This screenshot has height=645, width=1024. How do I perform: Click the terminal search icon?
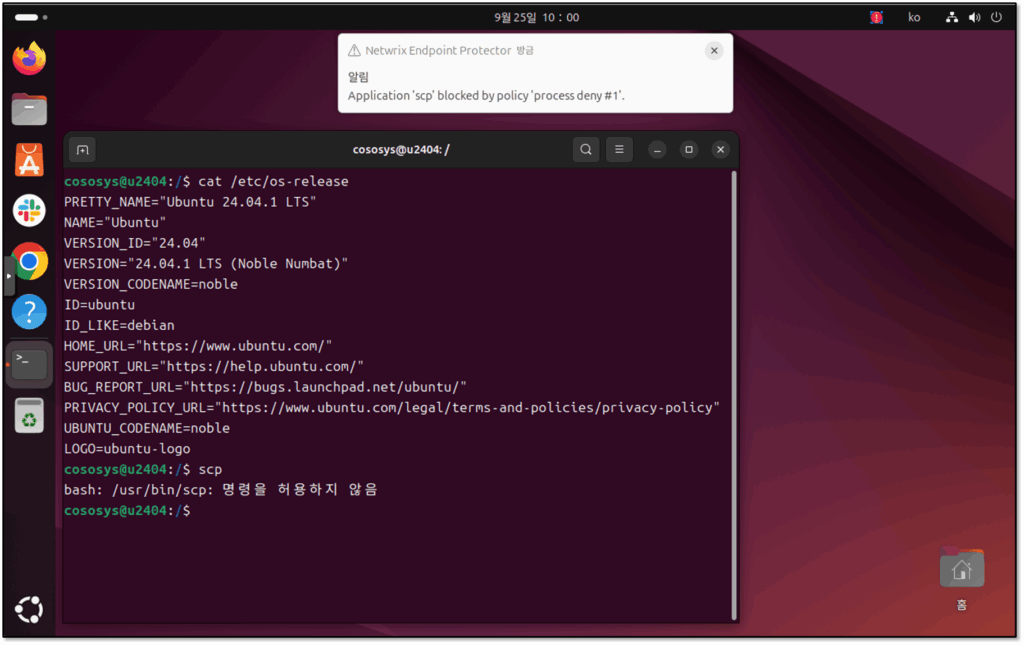coord(586,149)
